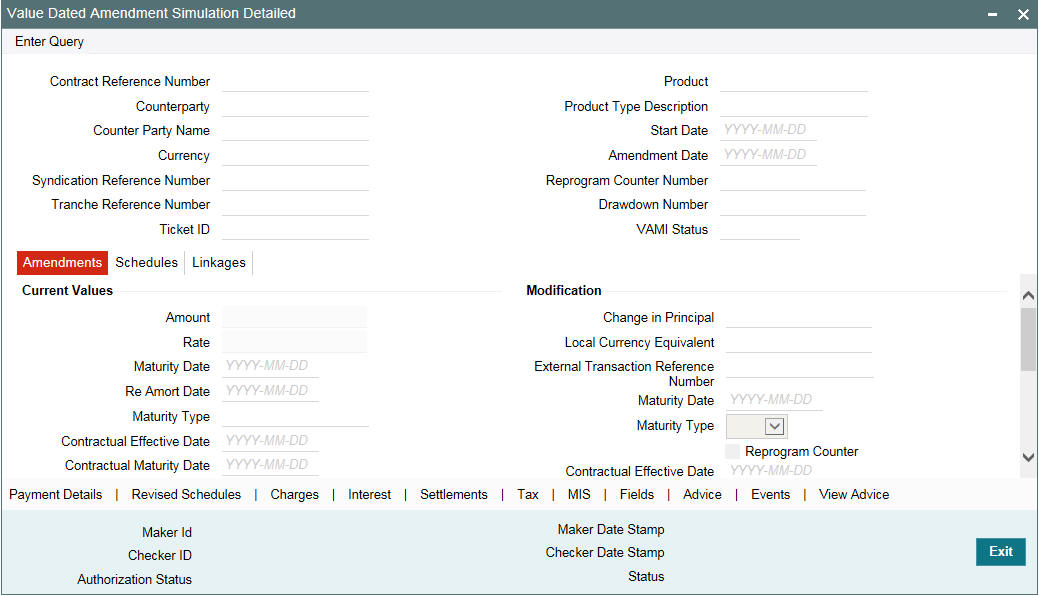Click the Tranche Reference Number field
This screenshot has height=596, width=1039.
[x=296, y=205]
